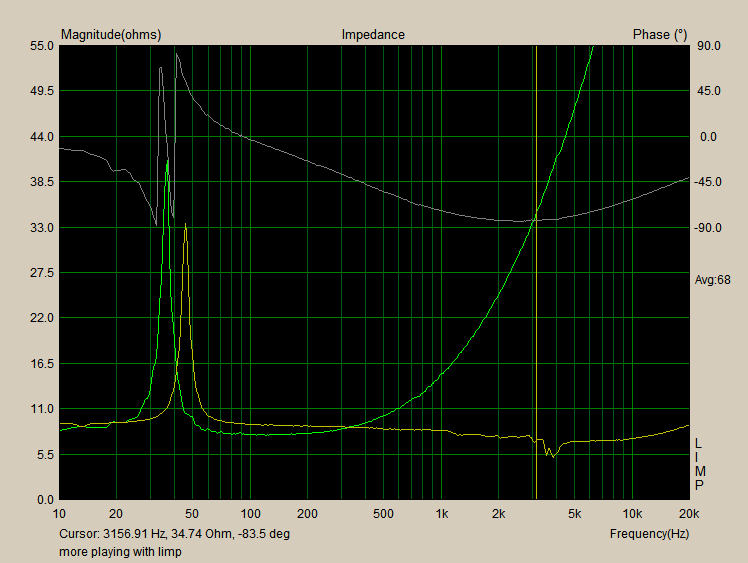Screen dimensions: 748x563
Task: Click the 1k frequency axis label
Action: (442, 514)
